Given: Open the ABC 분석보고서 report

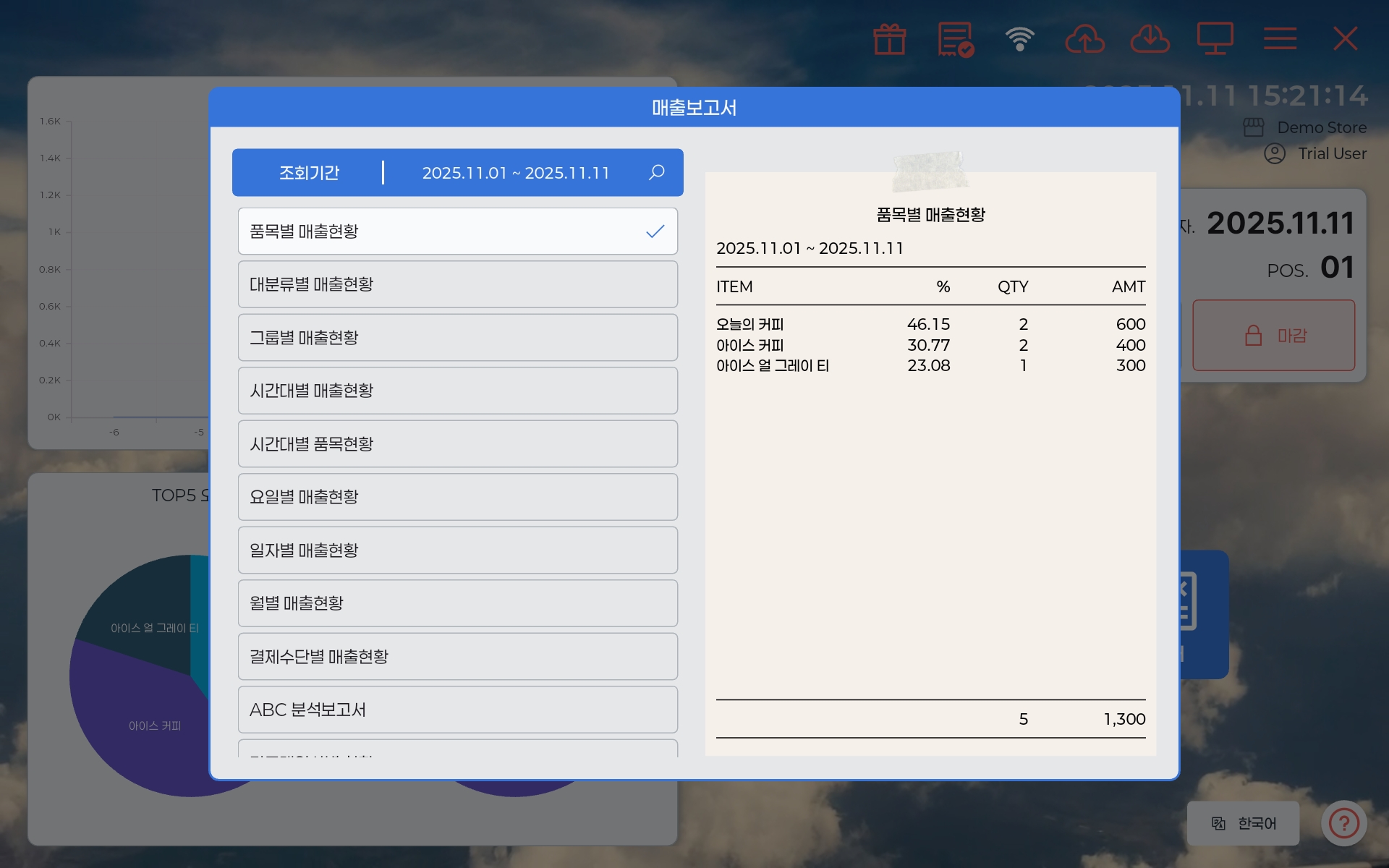Looking at the screenshot, I should point(457,710).
